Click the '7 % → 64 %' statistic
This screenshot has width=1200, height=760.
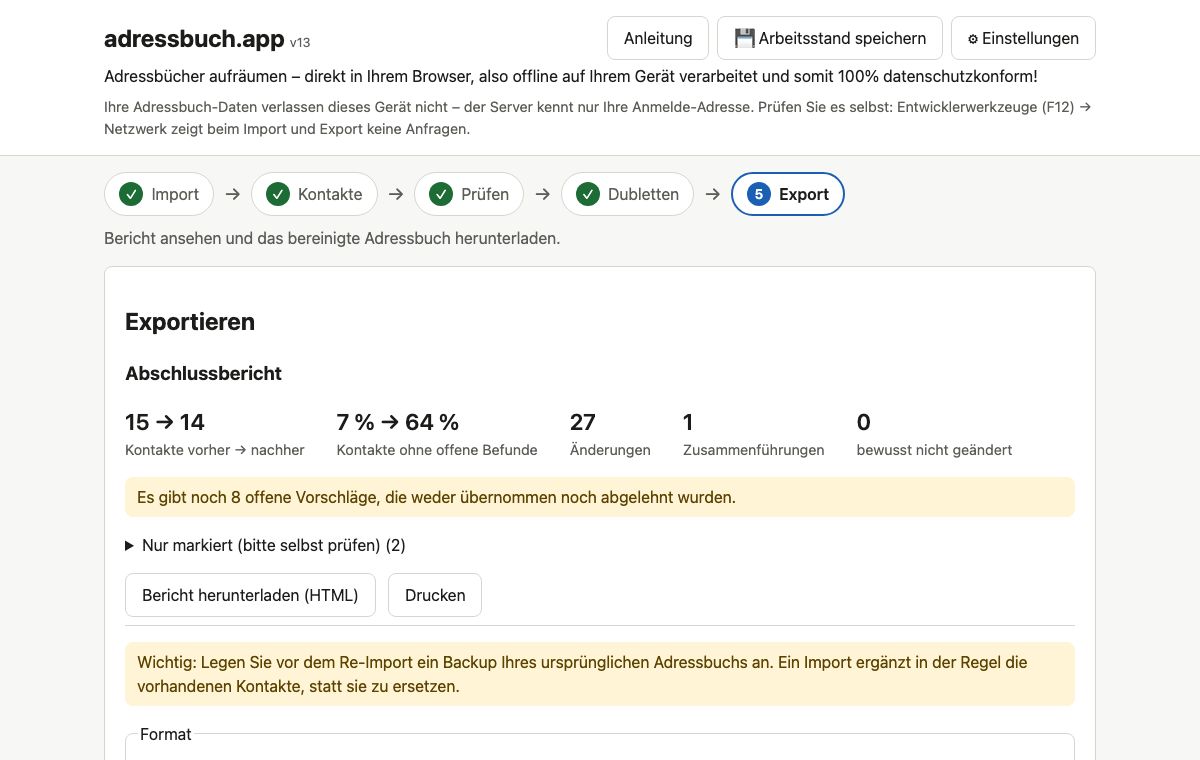(x=398, y=422)
